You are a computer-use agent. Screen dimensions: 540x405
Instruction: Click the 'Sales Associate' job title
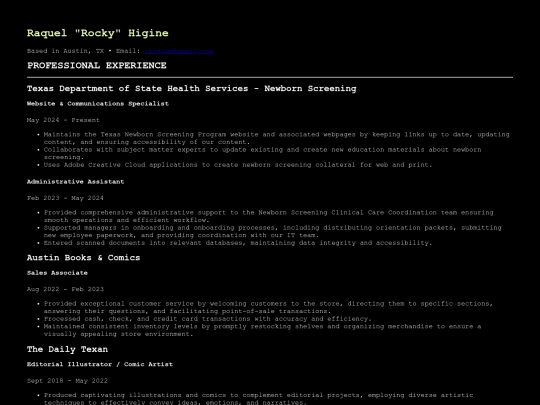(x=57, y=273)
